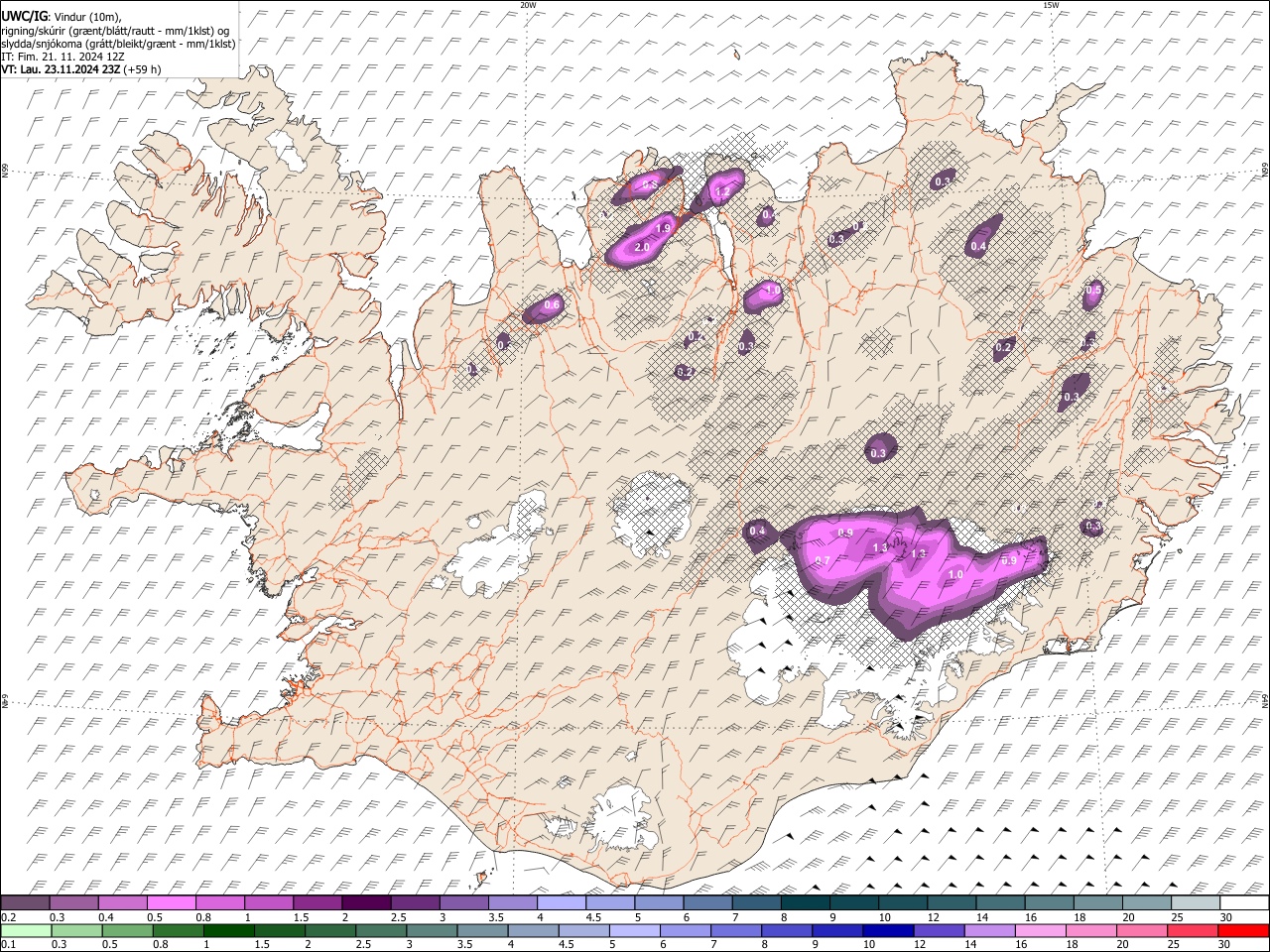
Task: Click bottom-row legend swatch between 3 and 3.5
Action: 433,930
